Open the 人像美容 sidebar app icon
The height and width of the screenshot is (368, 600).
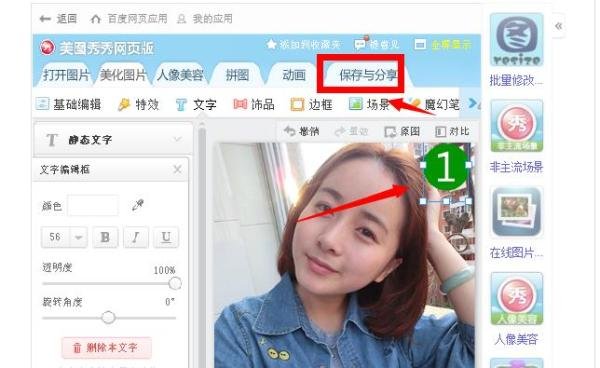[517, 298]
